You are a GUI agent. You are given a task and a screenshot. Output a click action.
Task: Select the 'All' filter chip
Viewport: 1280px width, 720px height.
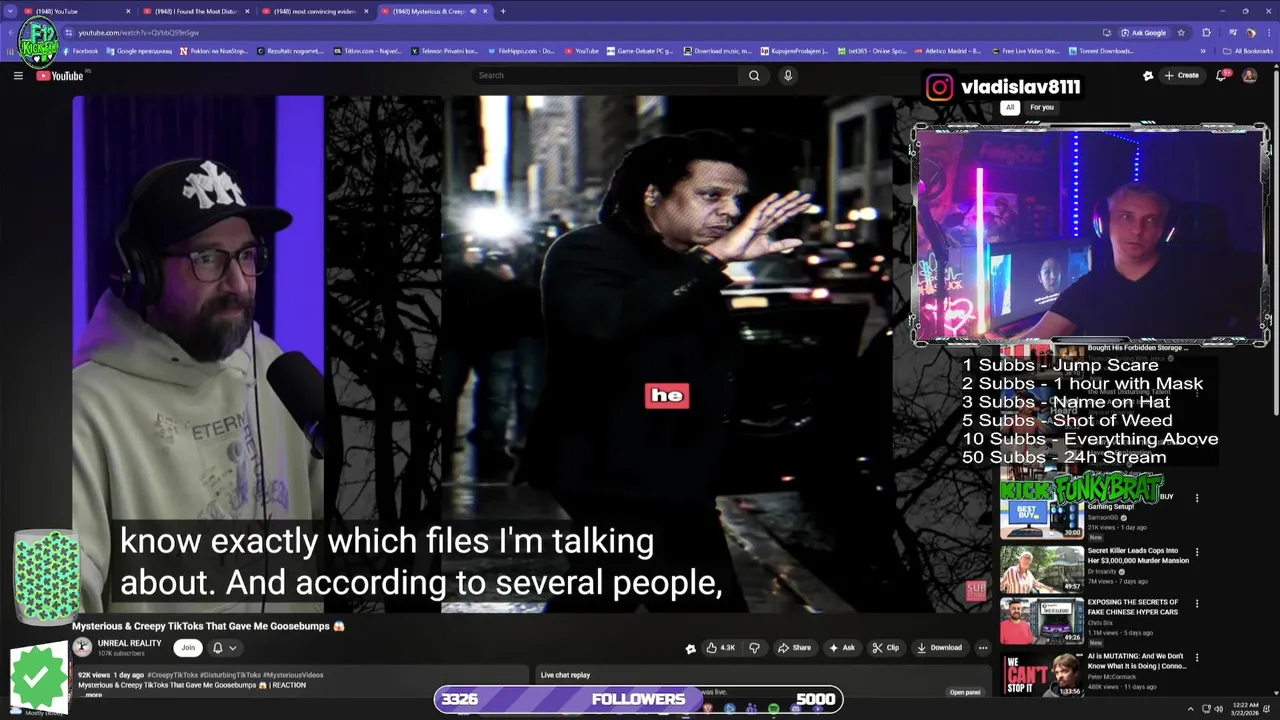[1010, 107]
